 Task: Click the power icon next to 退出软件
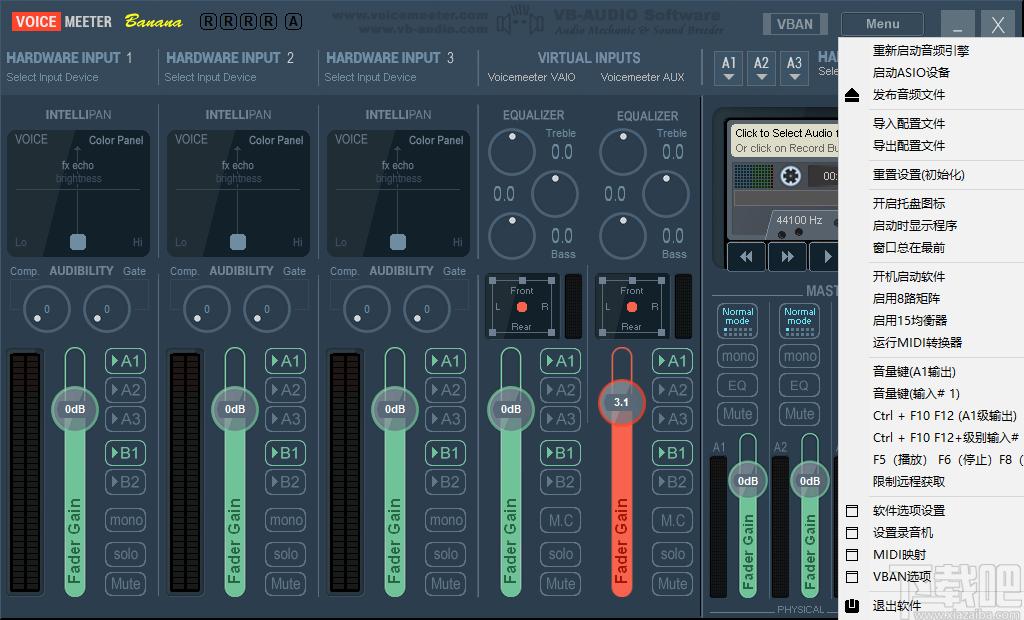click(852, 606)
